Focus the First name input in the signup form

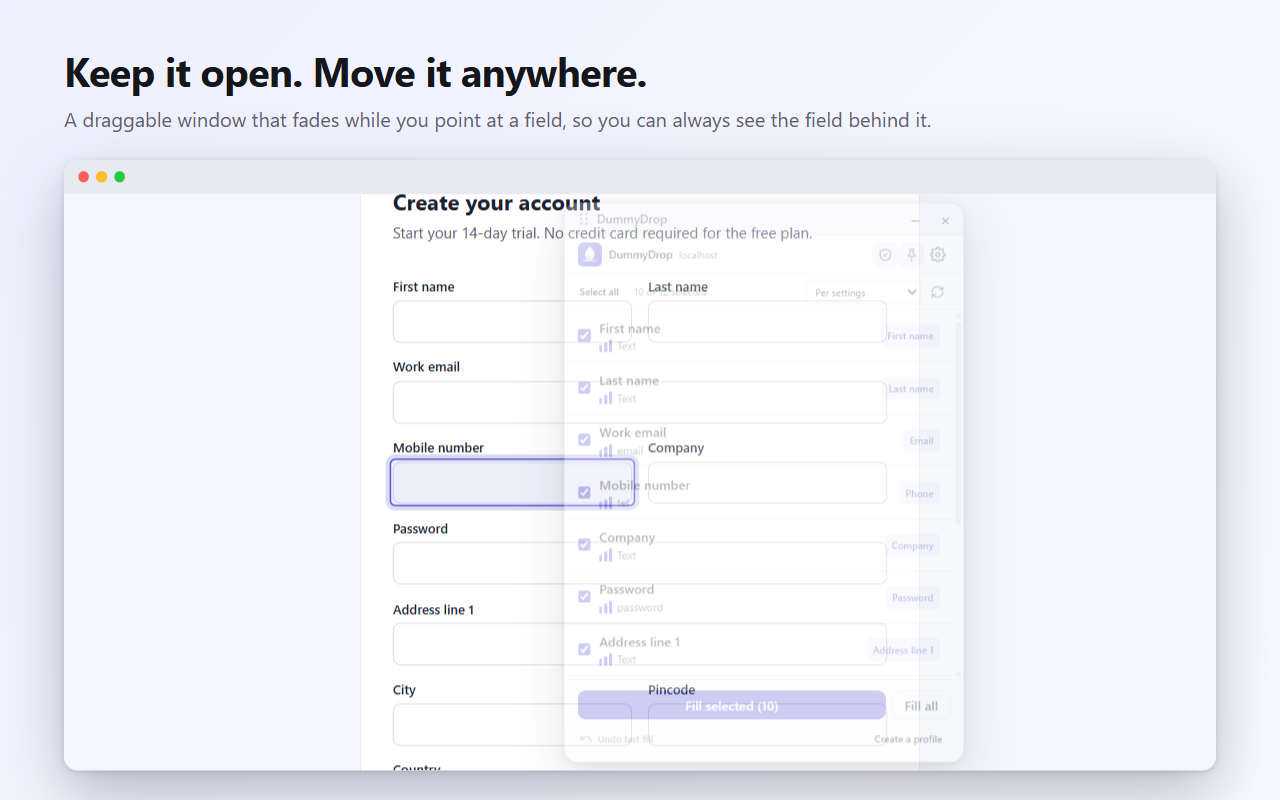point(512,322)
